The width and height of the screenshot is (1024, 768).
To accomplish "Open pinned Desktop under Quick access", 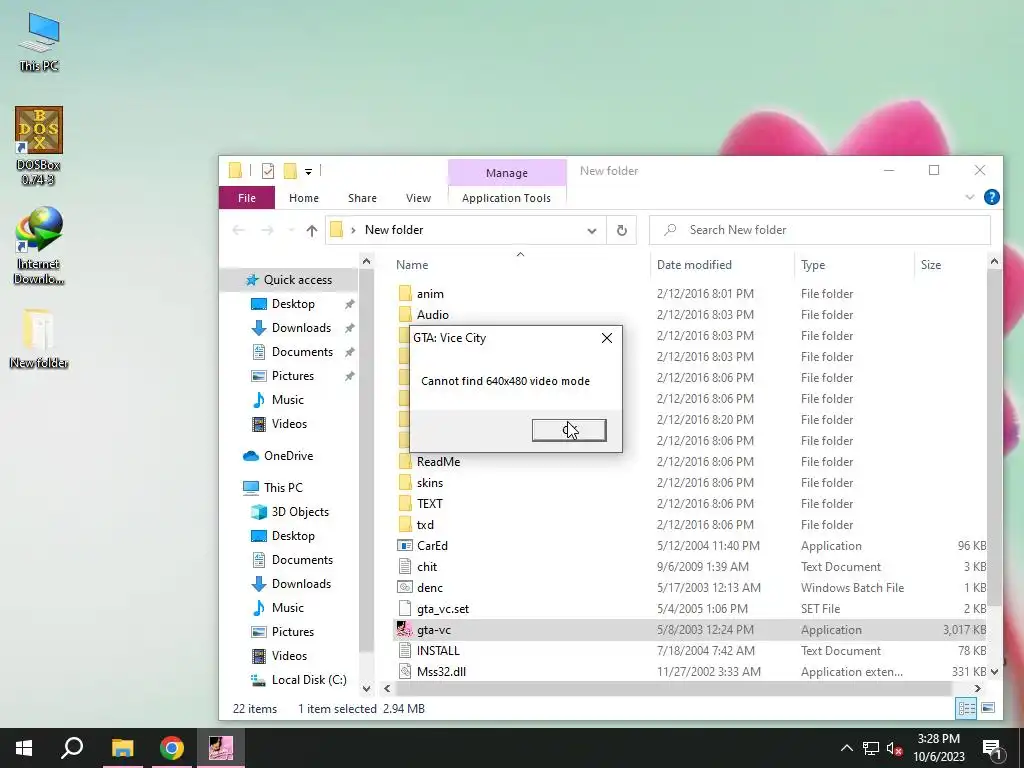I will [293, 304].
